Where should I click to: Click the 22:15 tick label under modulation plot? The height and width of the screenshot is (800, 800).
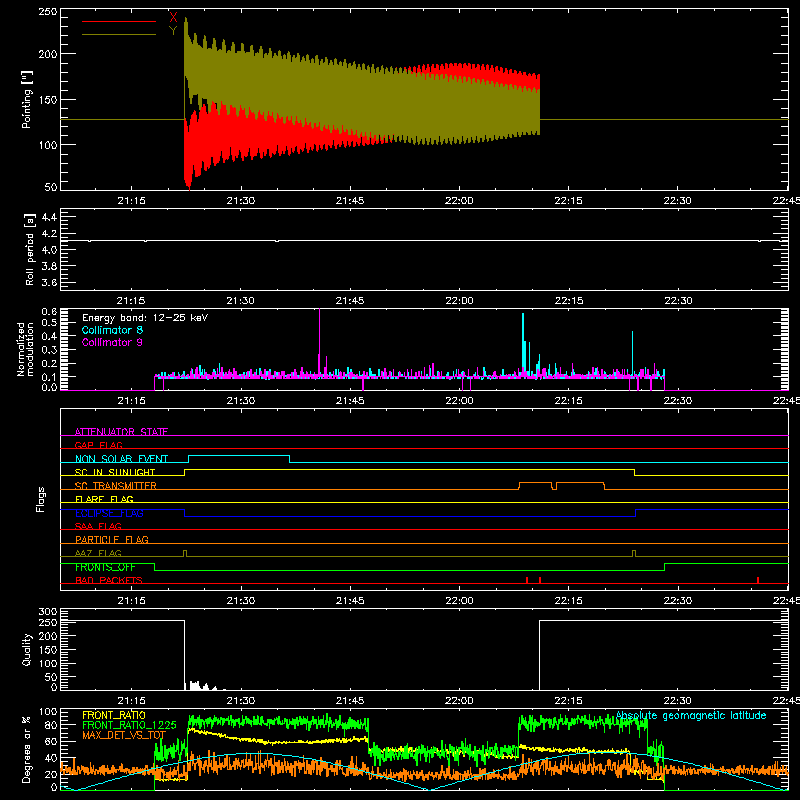click(x=568, y=401)
